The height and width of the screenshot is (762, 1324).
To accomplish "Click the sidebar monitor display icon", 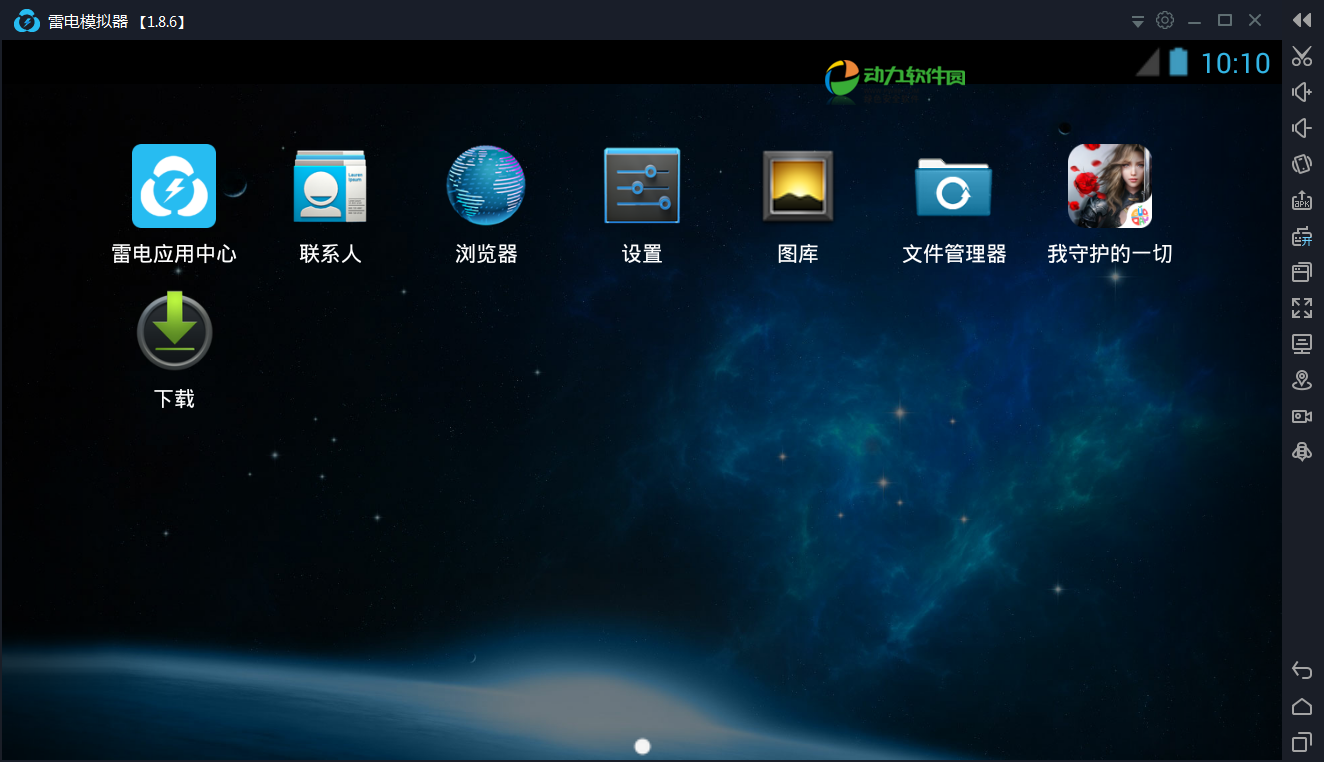I will point(1301,344).
